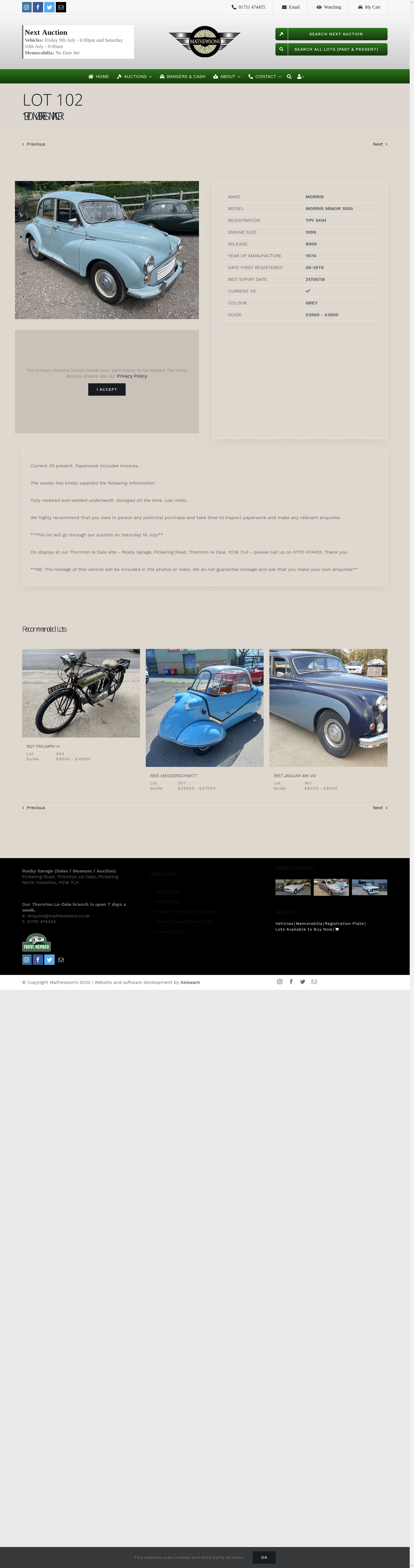Image resolution: width=414 pixels, height=1568 pixels.
Task: Open the Bangers & Cash menu item
Action: [182, 77]
